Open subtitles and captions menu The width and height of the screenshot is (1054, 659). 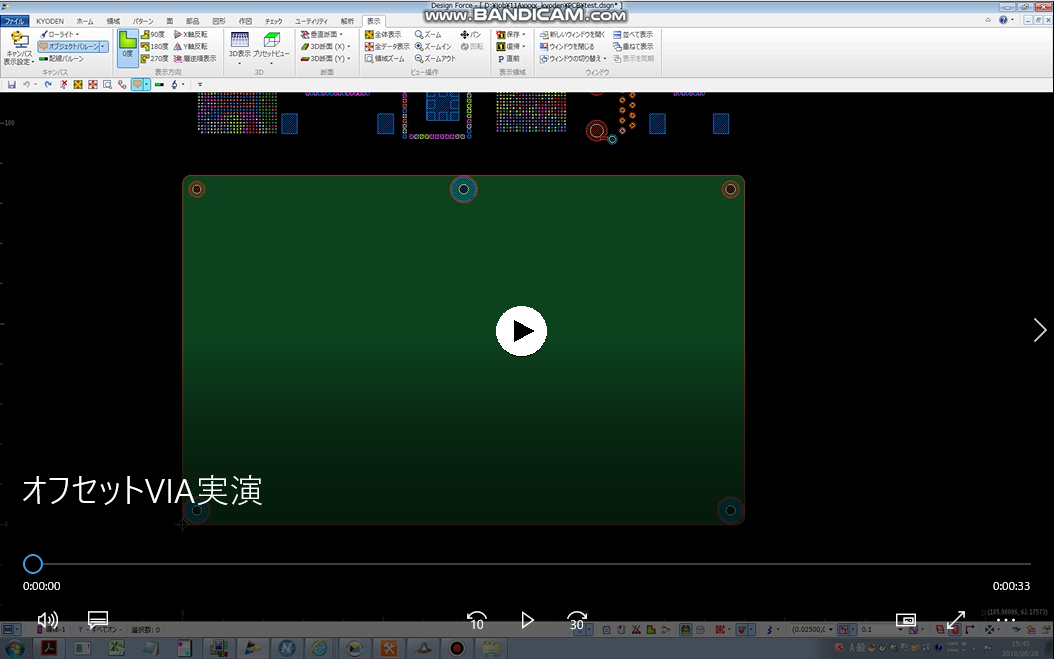pos(98,620)
